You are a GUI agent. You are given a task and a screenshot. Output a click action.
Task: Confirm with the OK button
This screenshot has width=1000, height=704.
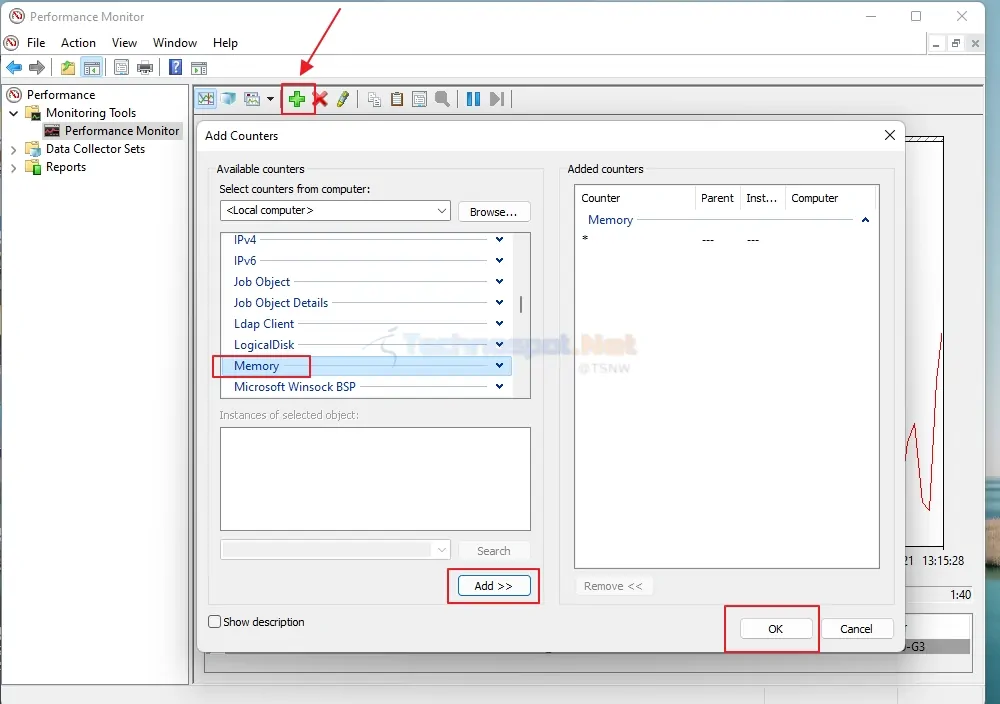click(x=776, y=629)
